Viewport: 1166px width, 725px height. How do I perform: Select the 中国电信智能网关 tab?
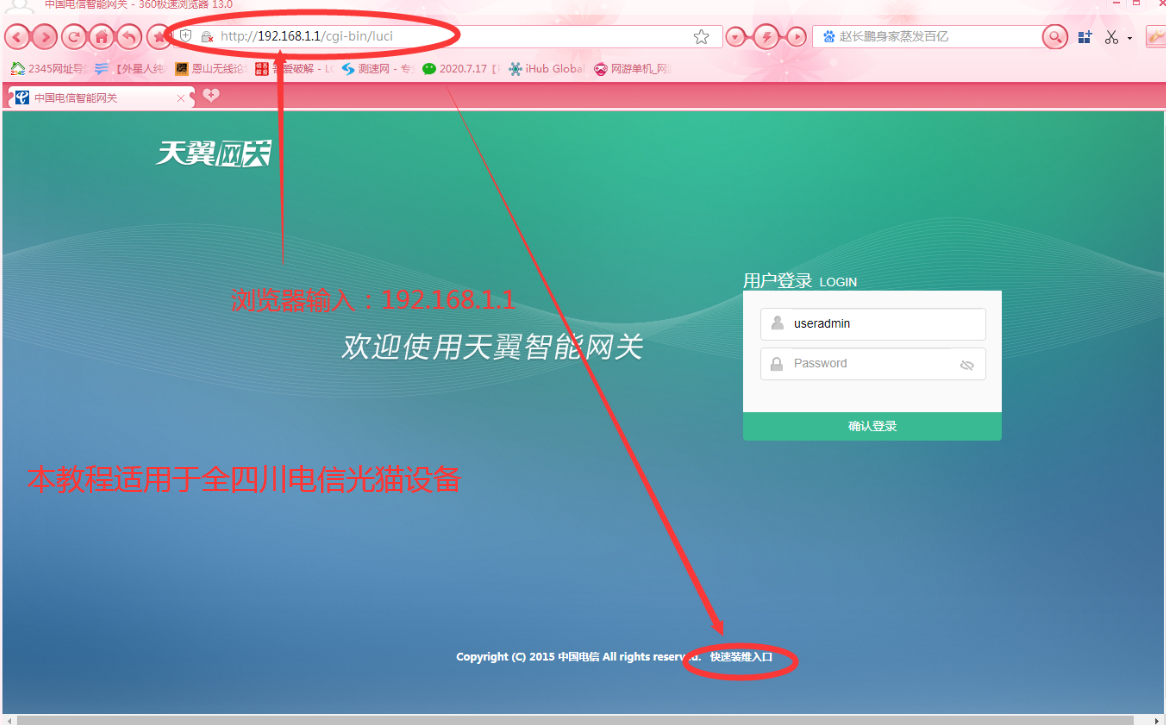(x=100, y=98)
